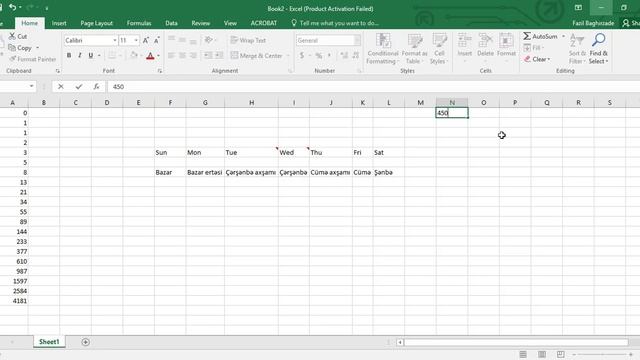Viewport: 640px width, 360px height.
Task: Switch to Page Break Preview in status bar
Action: pyautogui.click(x=560, y=354)
